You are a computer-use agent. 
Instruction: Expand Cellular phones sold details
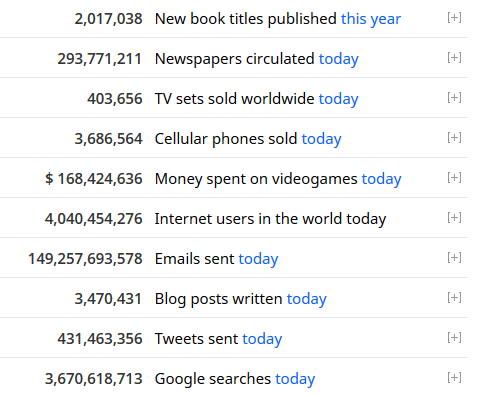[454, 138]
